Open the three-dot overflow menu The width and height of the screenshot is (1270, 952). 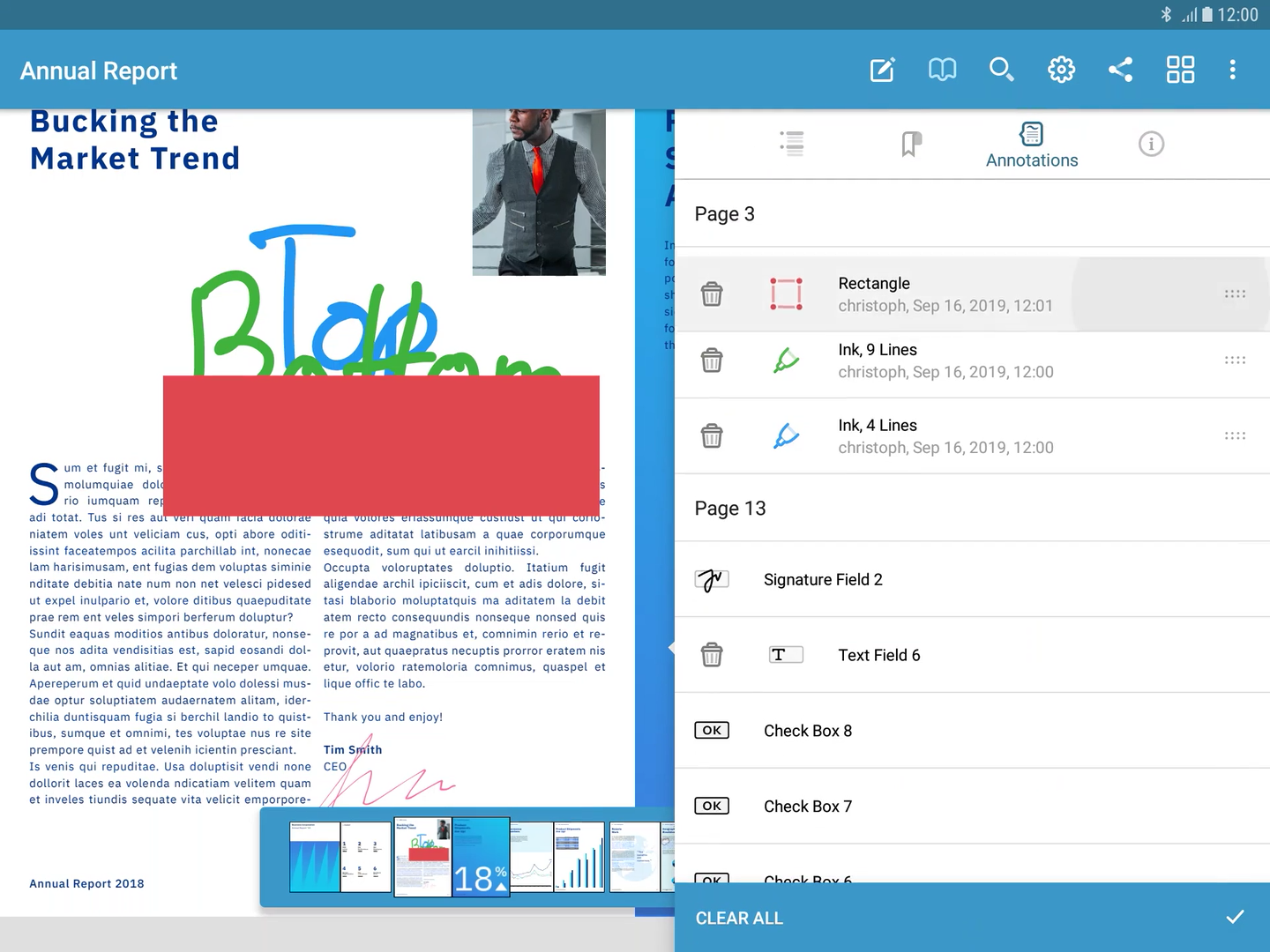tap(1232, 70)
